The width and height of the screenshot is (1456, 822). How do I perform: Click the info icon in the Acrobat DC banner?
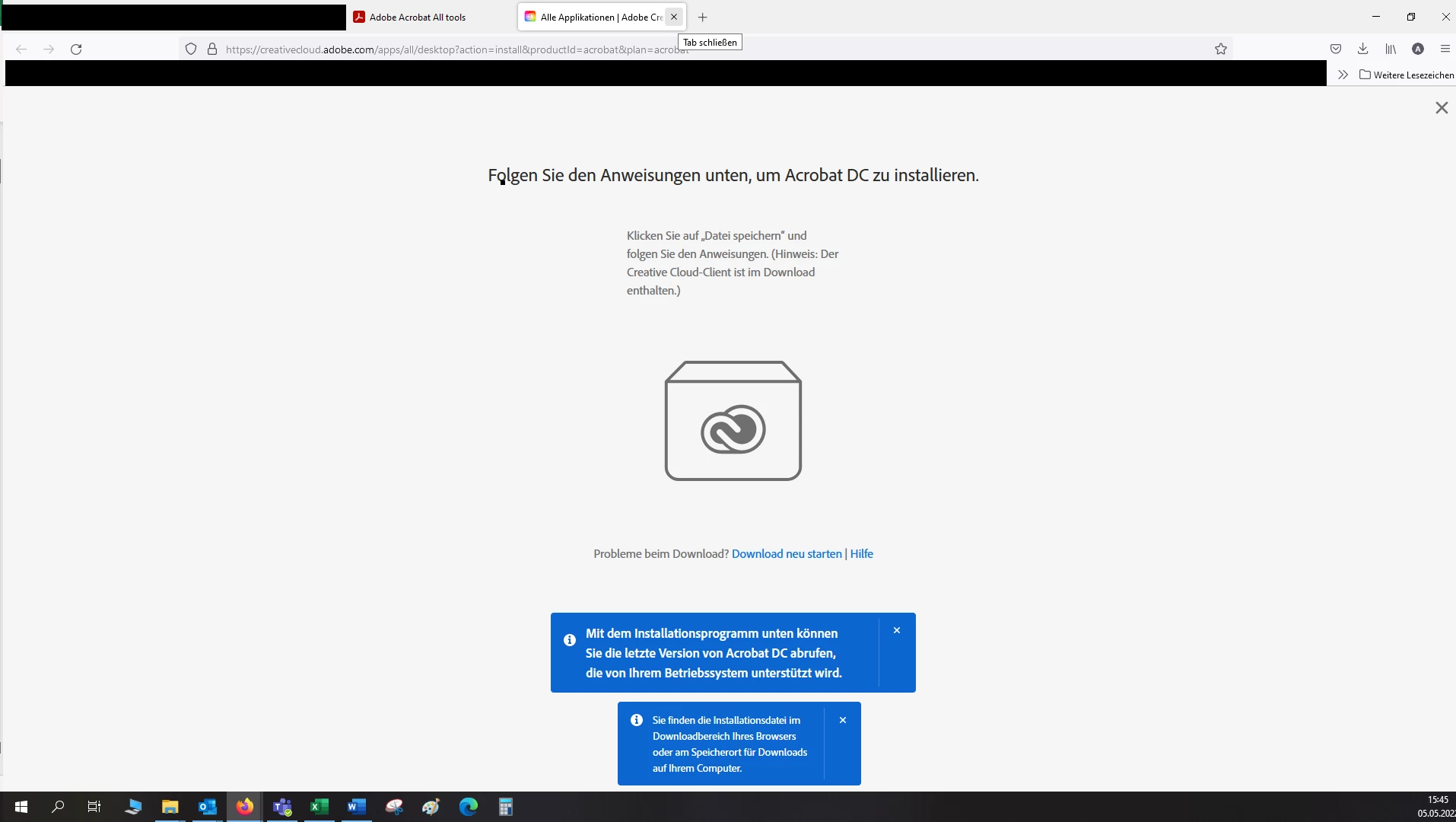[x=570, y=640]
